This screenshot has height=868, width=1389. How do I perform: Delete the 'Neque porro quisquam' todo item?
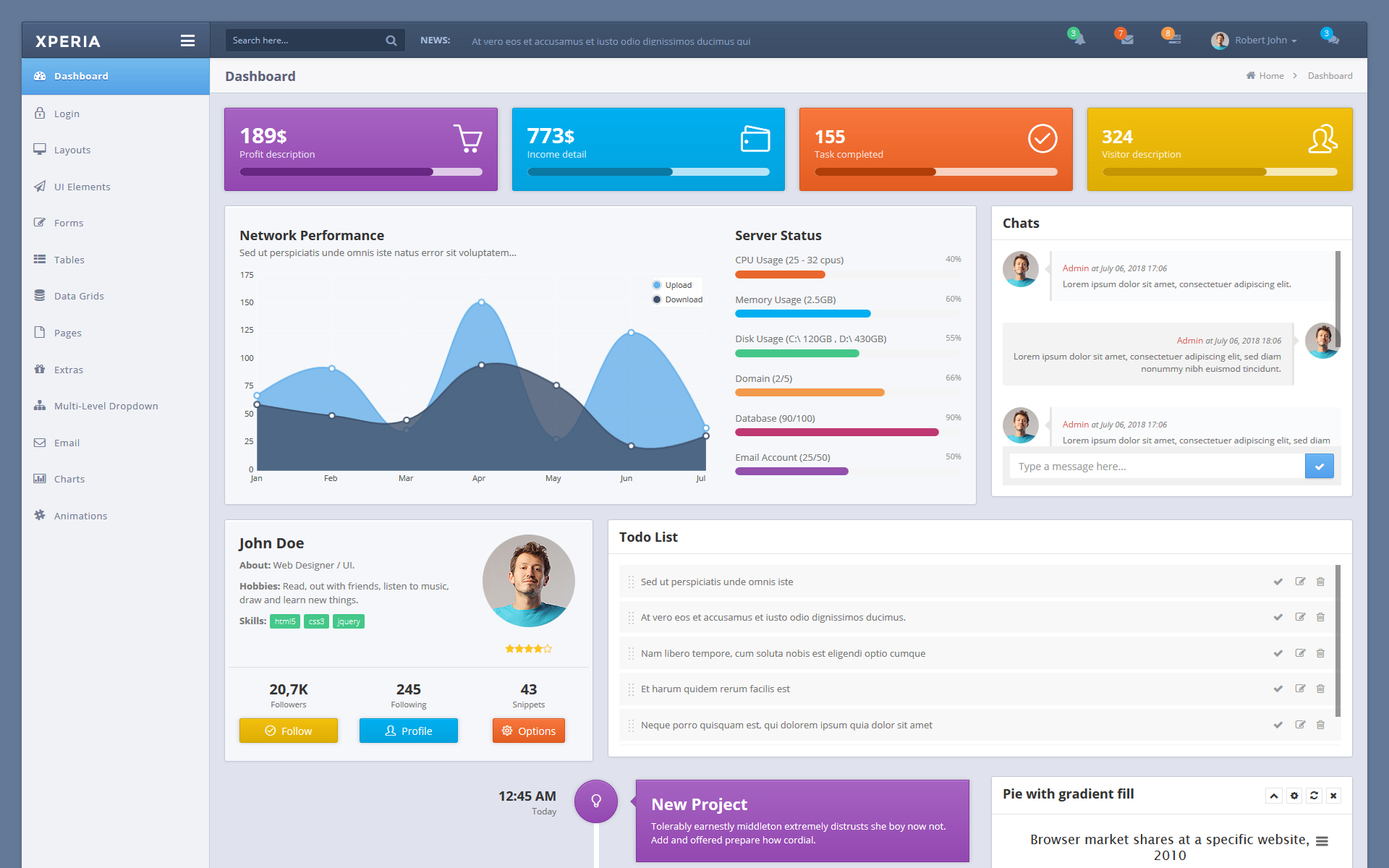pos(1320,725)
